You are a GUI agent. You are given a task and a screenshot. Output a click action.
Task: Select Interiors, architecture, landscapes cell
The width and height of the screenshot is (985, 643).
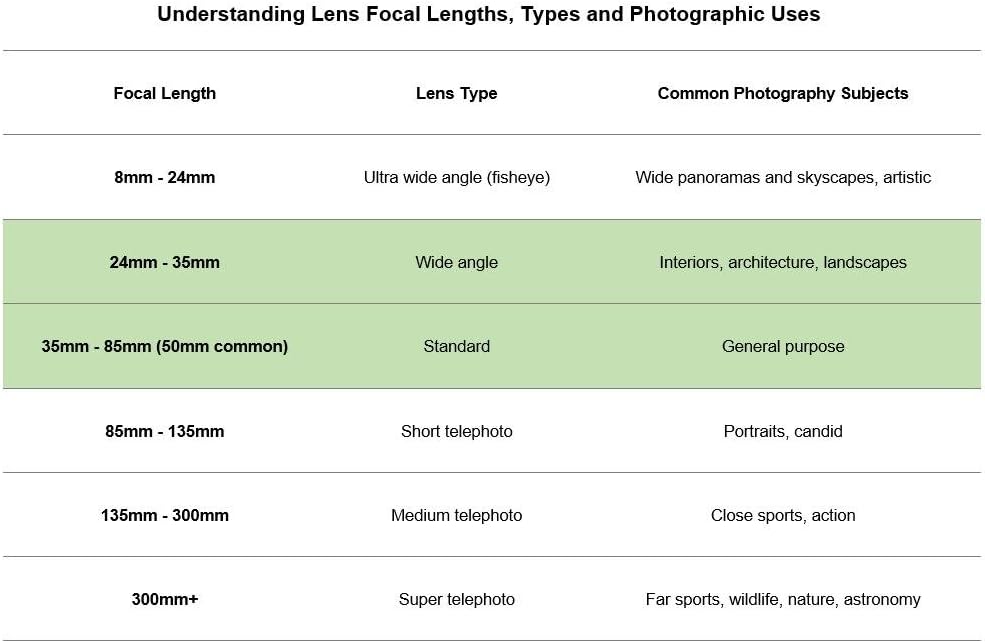coord(783,262)
